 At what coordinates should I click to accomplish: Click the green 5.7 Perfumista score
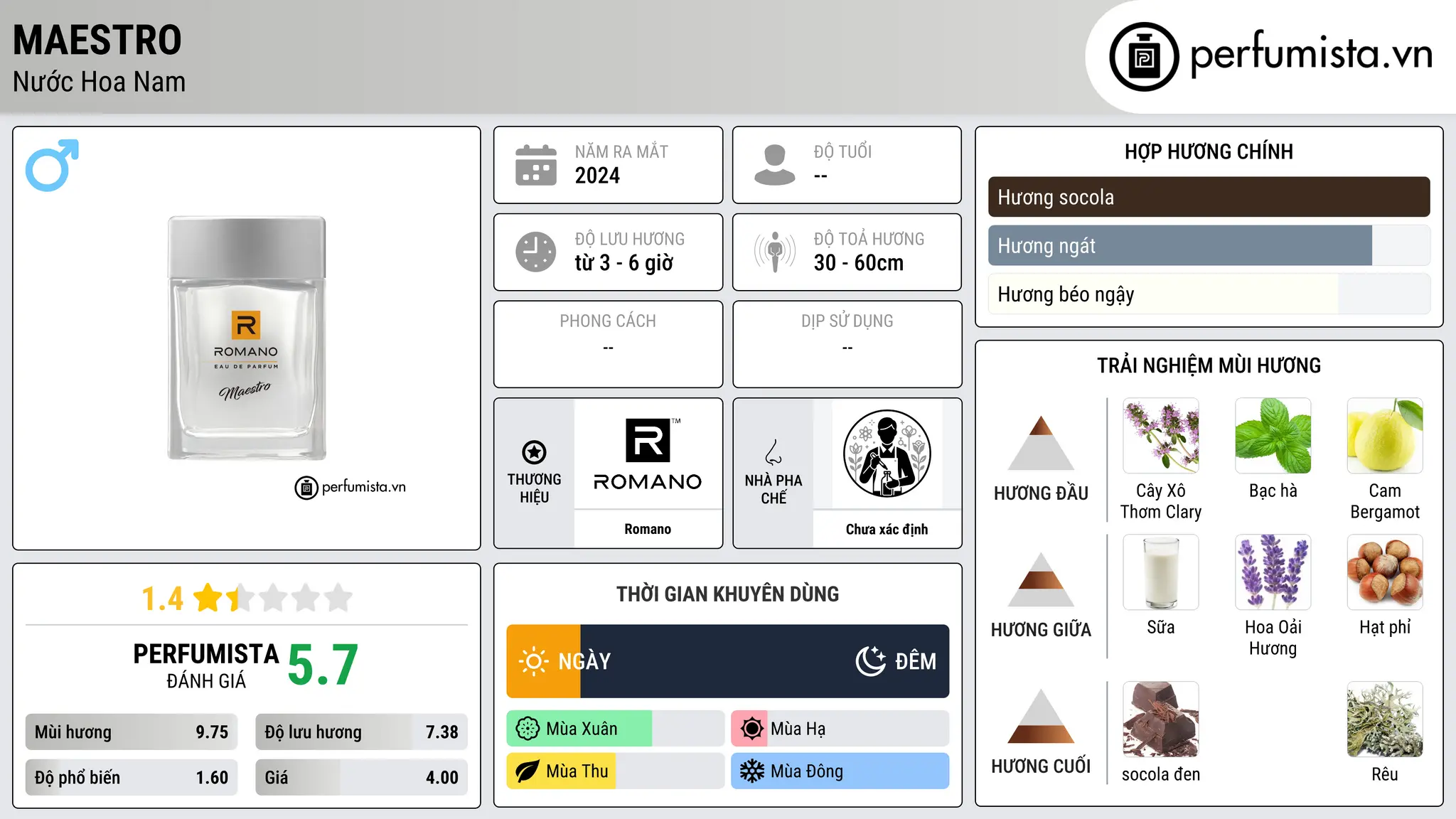click(x=323, y=665)
